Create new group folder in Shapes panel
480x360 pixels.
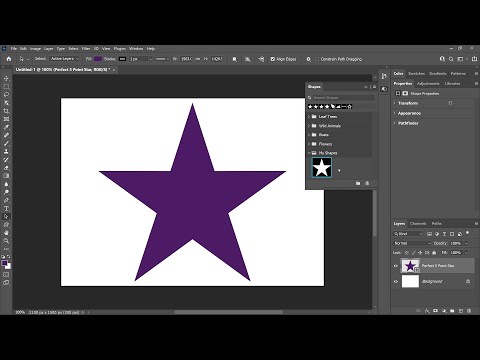(358, 183)
